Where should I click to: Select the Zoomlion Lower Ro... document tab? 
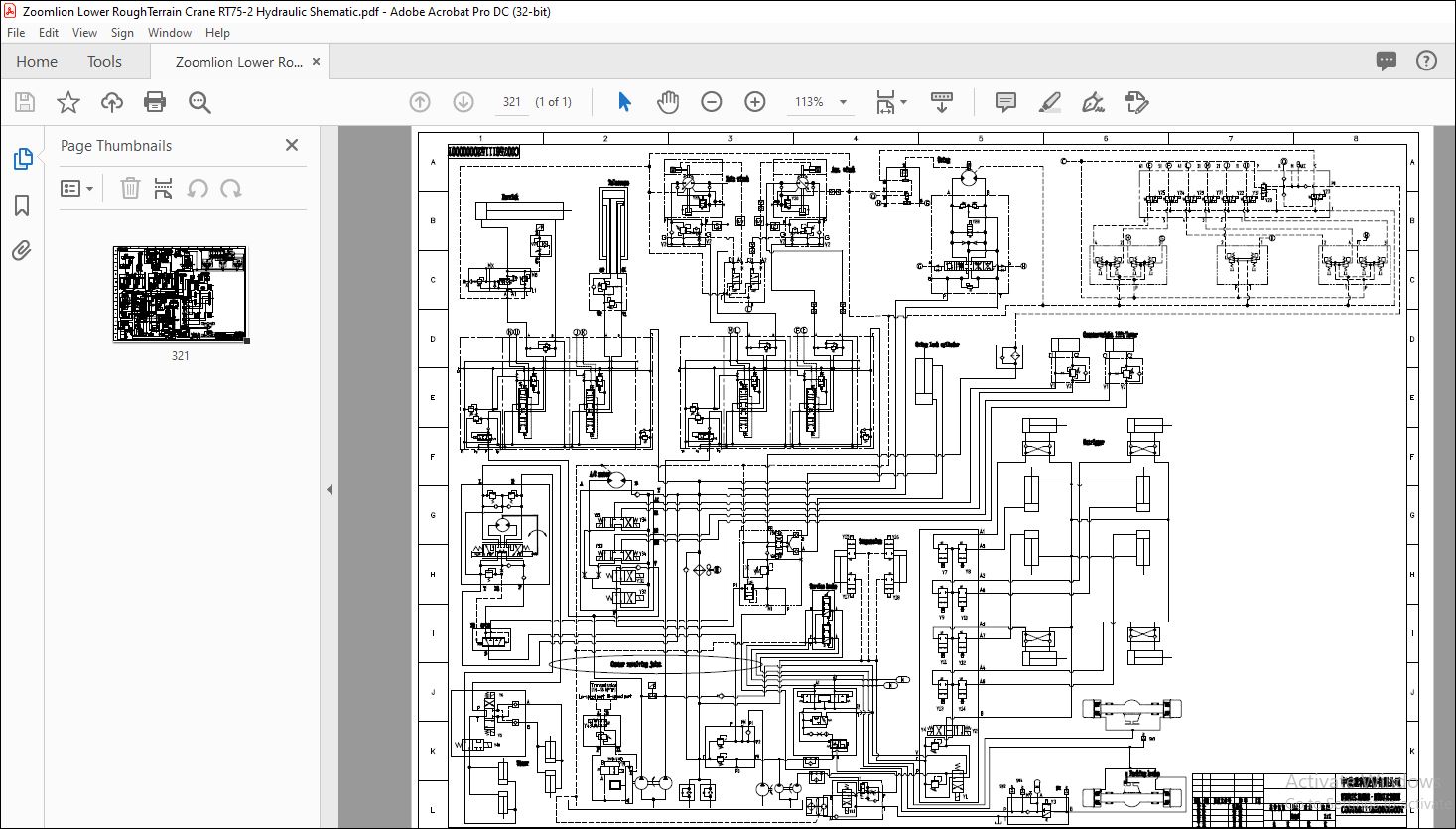point(239,62)
